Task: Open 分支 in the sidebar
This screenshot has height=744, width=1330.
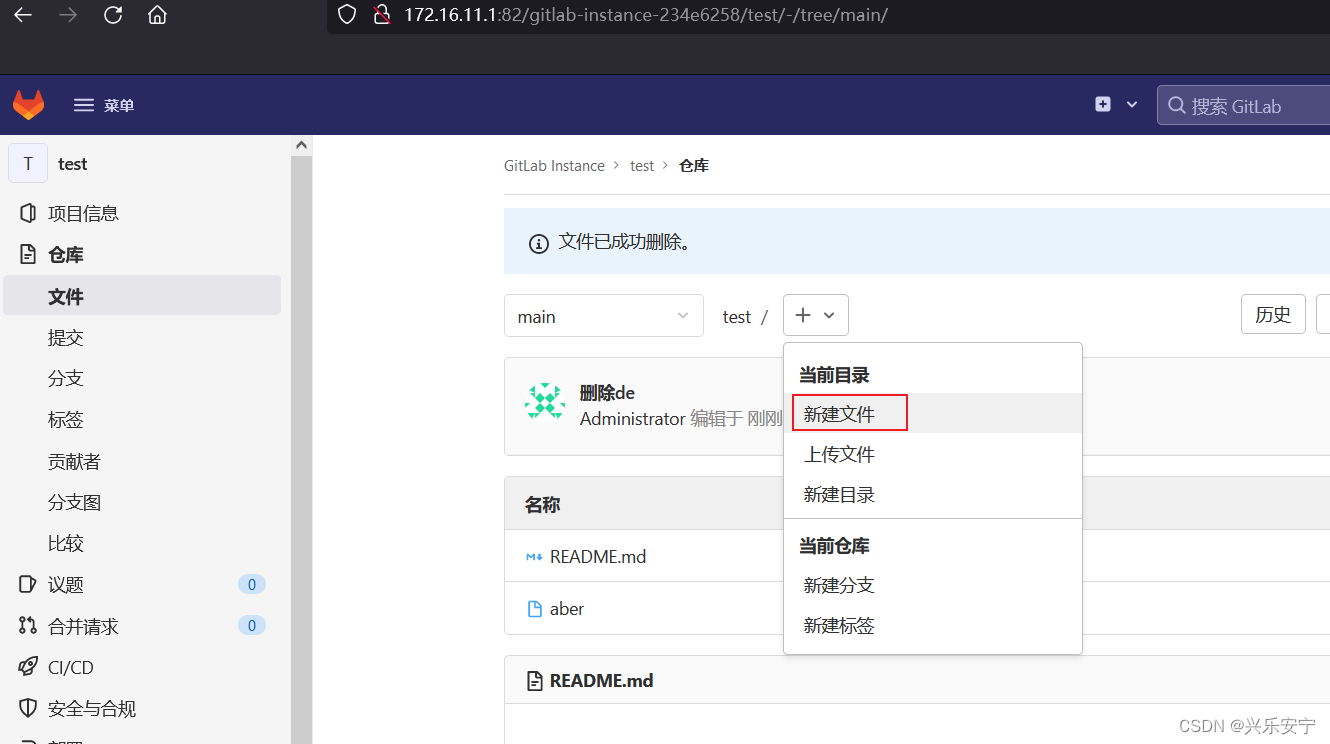Action: pos(66,378)
